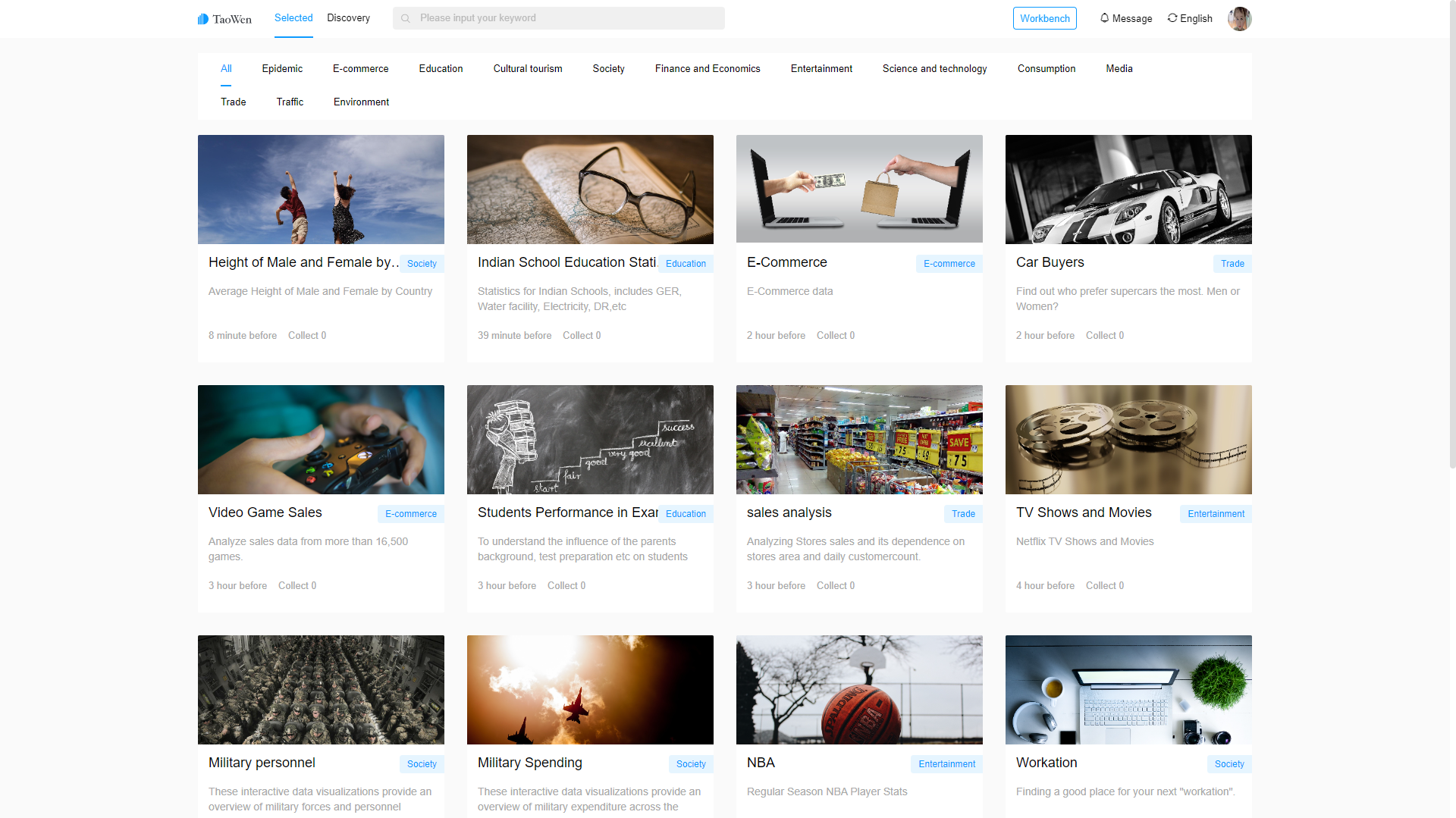Click Trade tag on Car Buyers card
This screenshot has width=1456, height=818.
pyautogui.click(x=1232, y=264)
